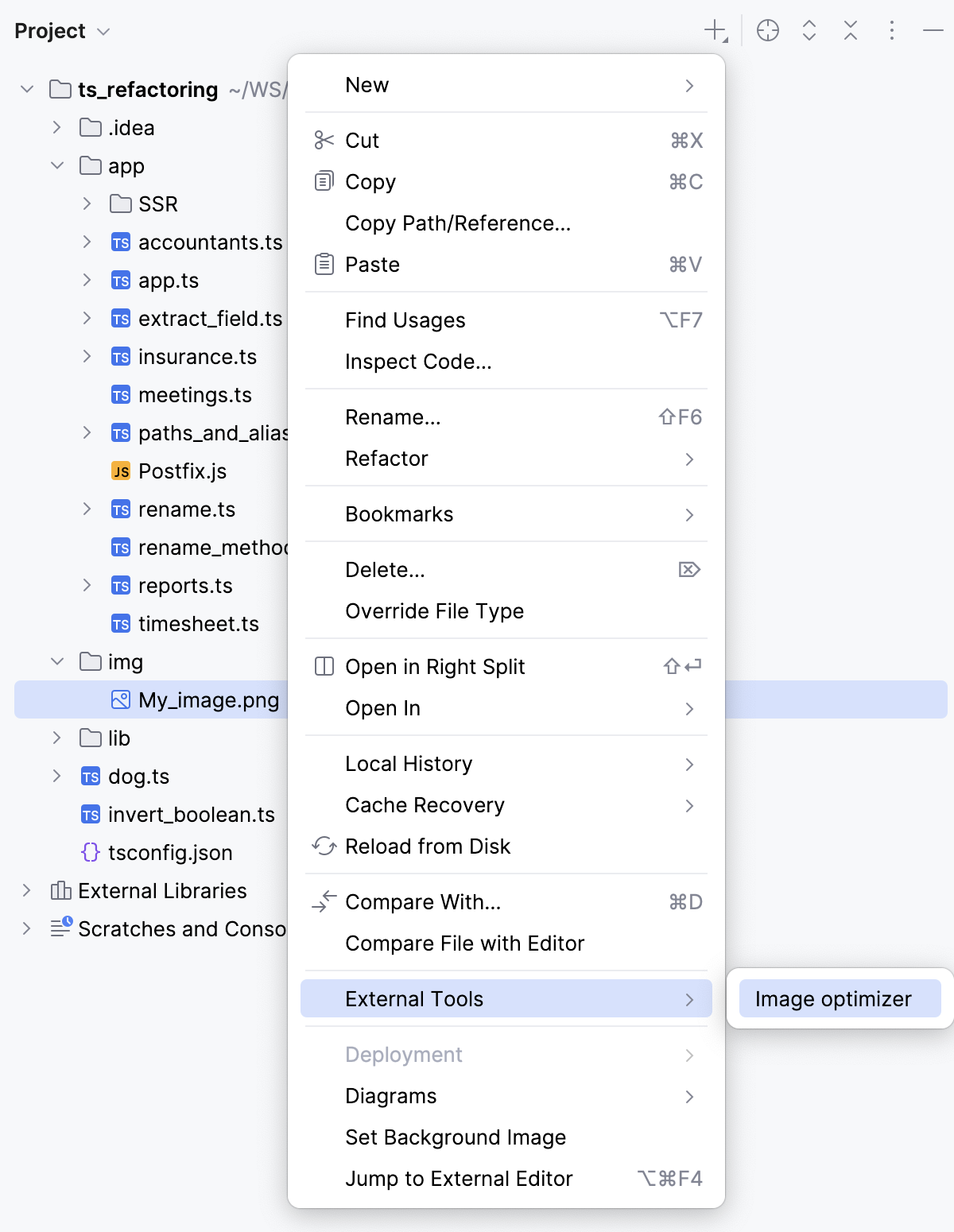Click the image icon beside My_image.png
Screen dimensions: 954x1232
pos(120,699)
